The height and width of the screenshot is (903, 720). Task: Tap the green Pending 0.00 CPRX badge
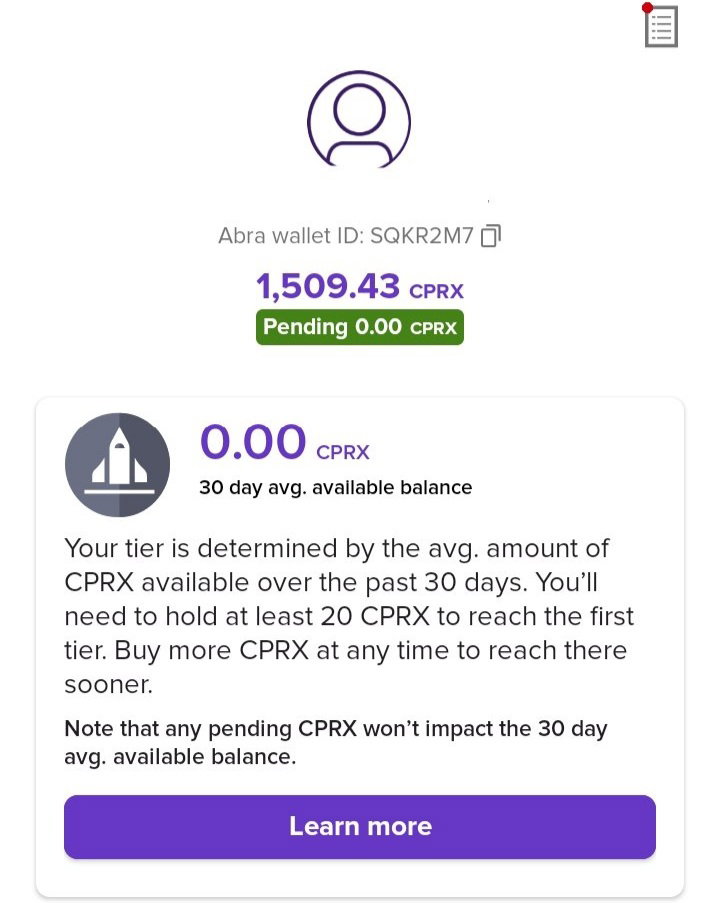(x=360, y=327)
